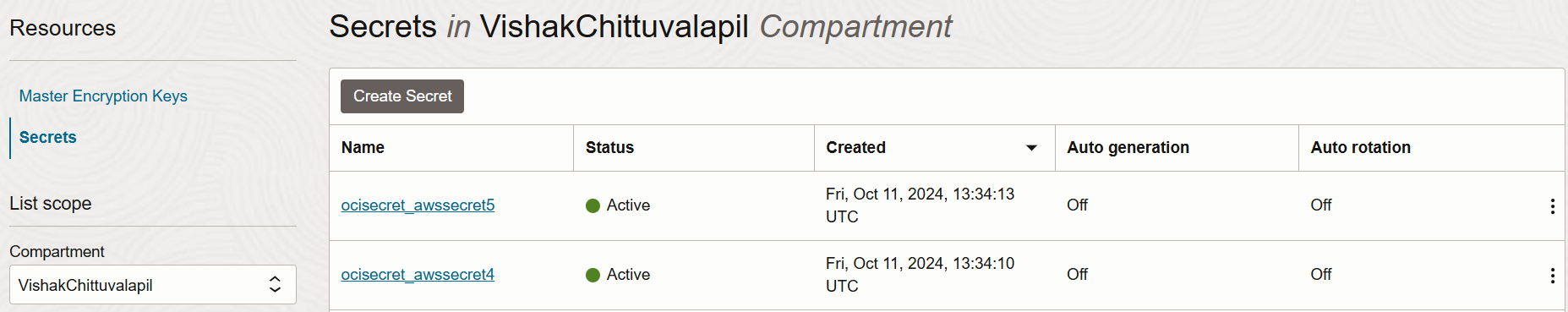Screen dimensions: 1568x312
Task: Expand the Compartment selector chevrons
Action: click(275, 285)
